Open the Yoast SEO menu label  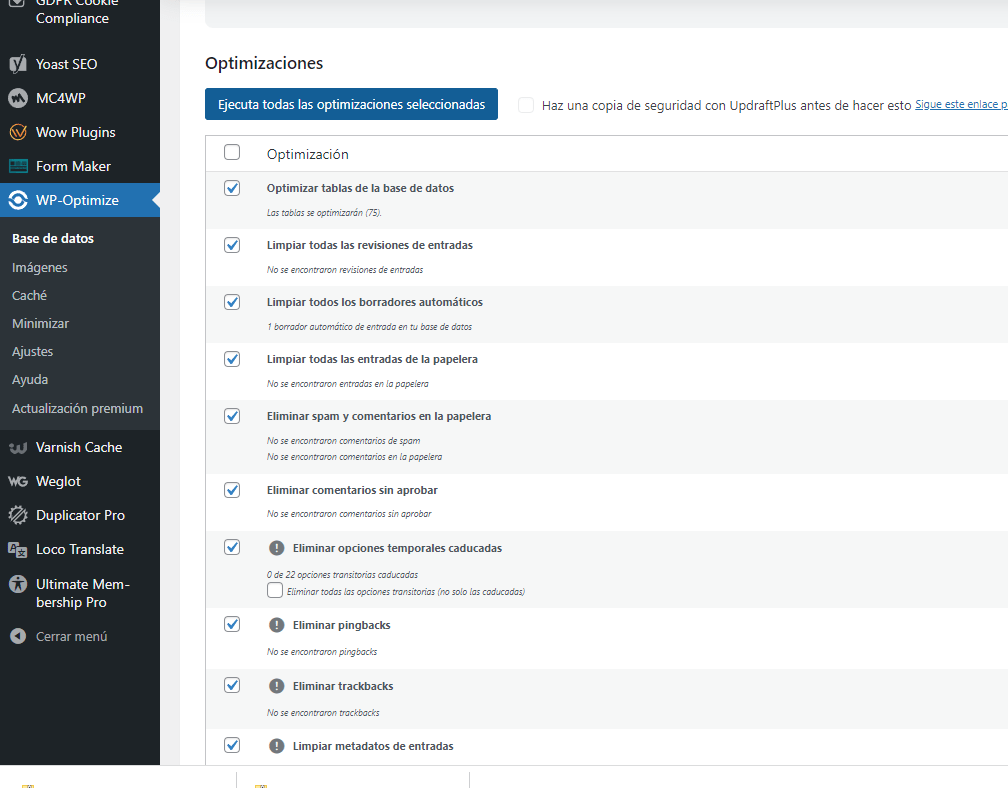point(66,64)
